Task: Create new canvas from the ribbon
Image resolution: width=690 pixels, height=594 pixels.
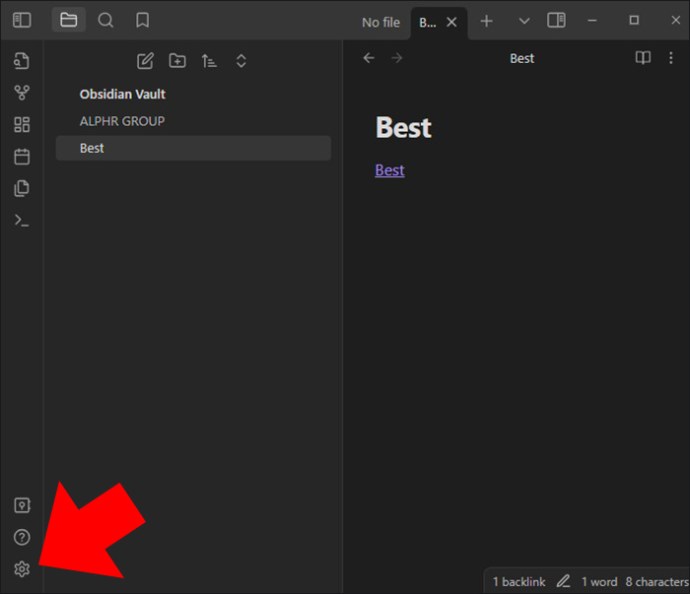Action: point(22,125)
